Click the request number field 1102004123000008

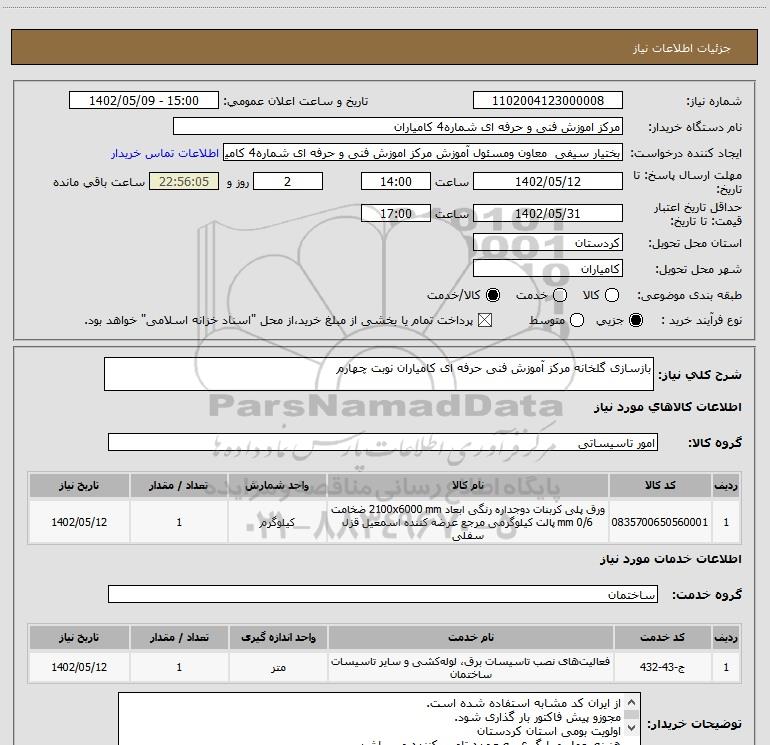click(548, 101)
